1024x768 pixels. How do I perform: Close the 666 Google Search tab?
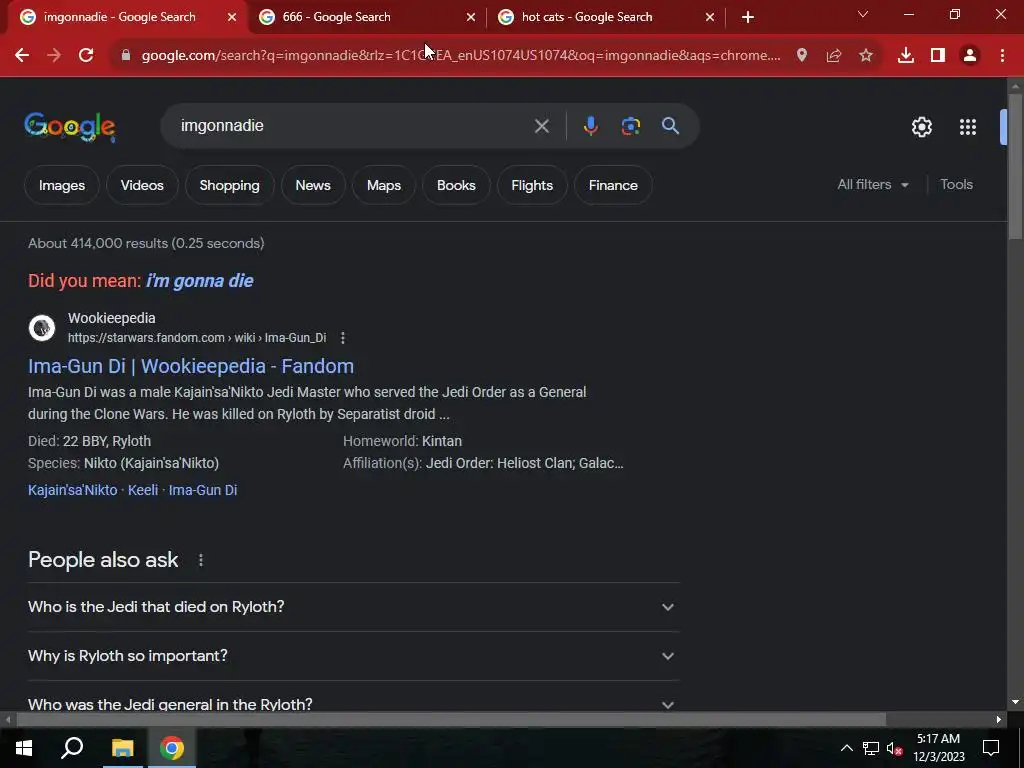tap(471, 18)
